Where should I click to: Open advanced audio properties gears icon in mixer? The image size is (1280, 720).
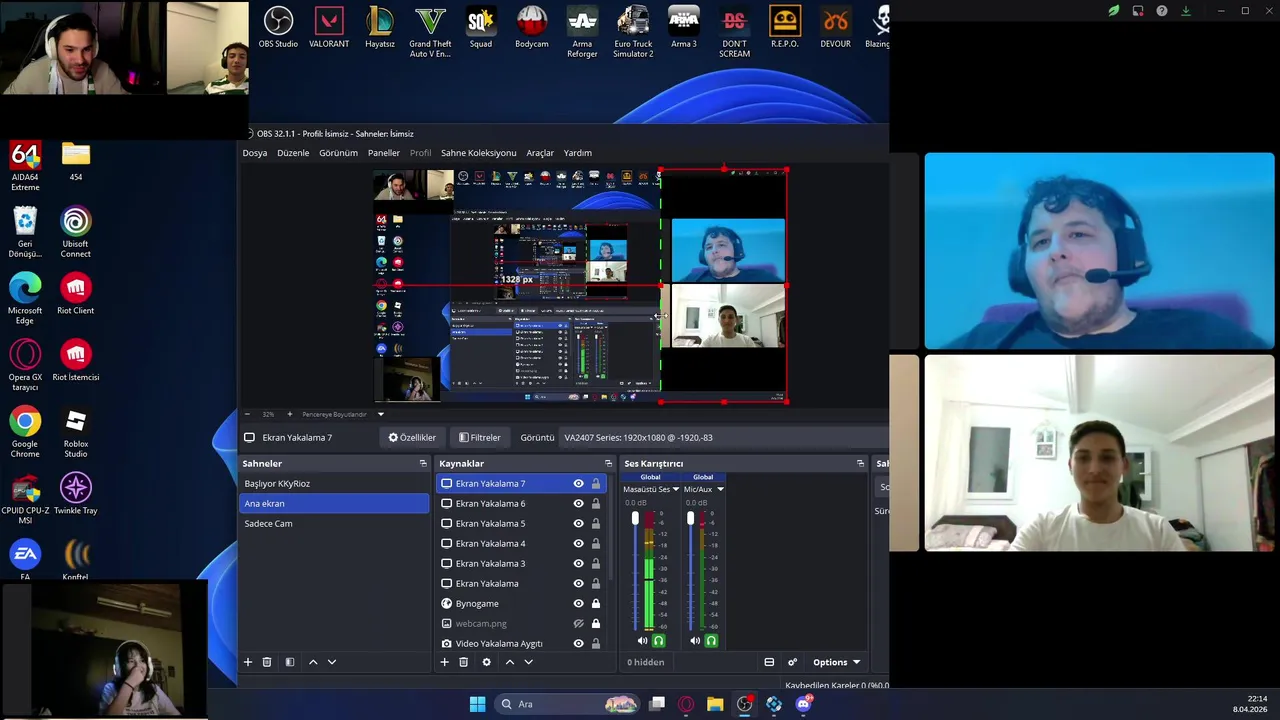(x=792, y=662)
